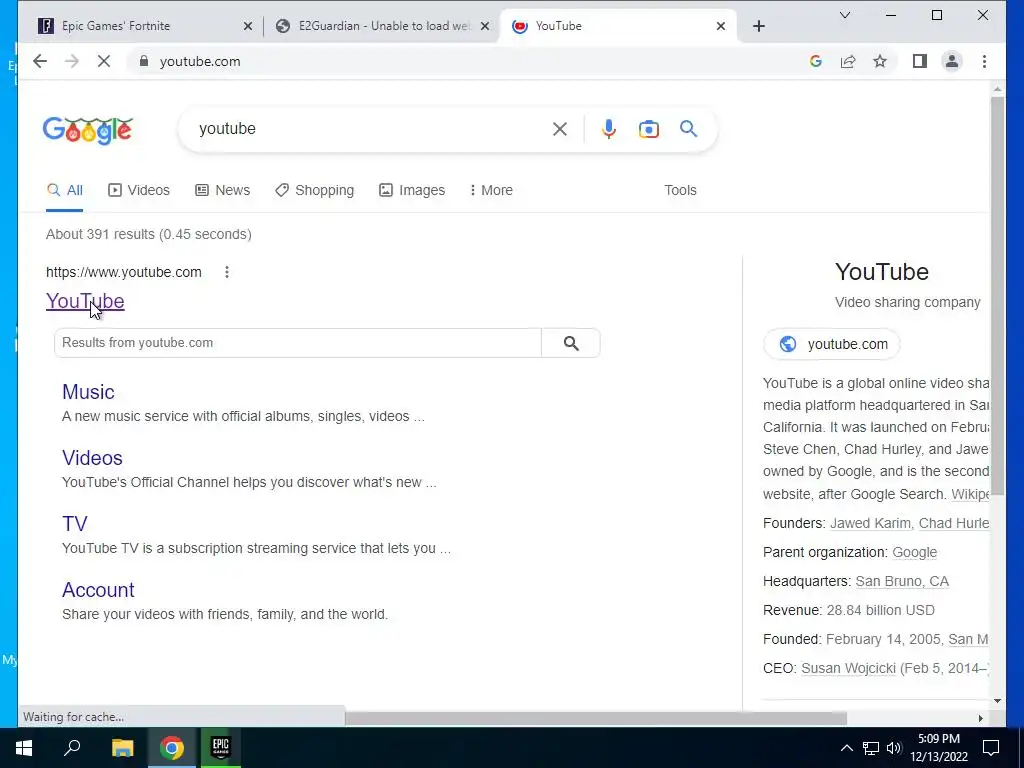Viewport: 1024px width, 768px height.
Task: Open the Google parent organization link
Action: pyautogui.click(x=914, y=552)
